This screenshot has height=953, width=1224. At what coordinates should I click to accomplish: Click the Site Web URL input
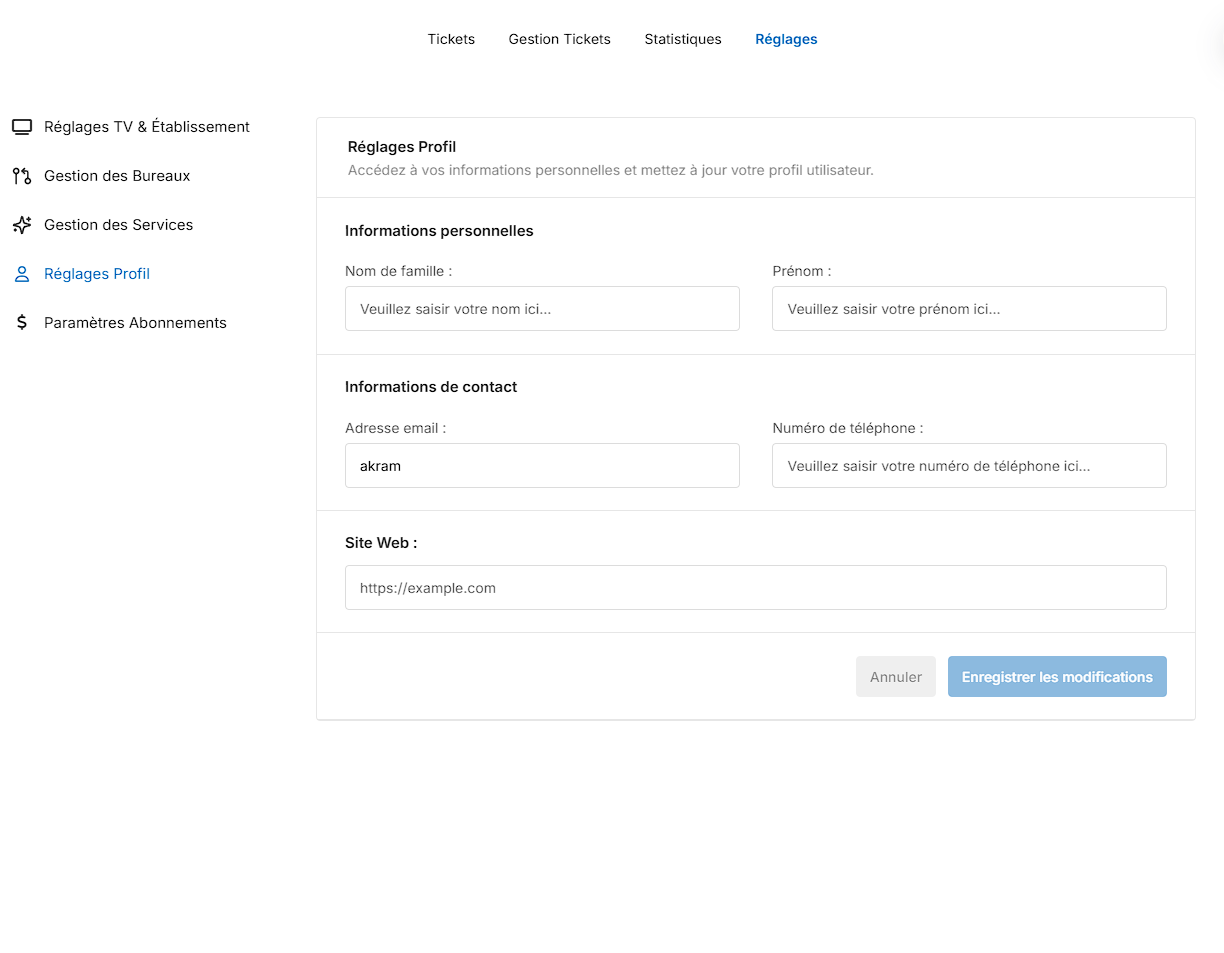755,588
